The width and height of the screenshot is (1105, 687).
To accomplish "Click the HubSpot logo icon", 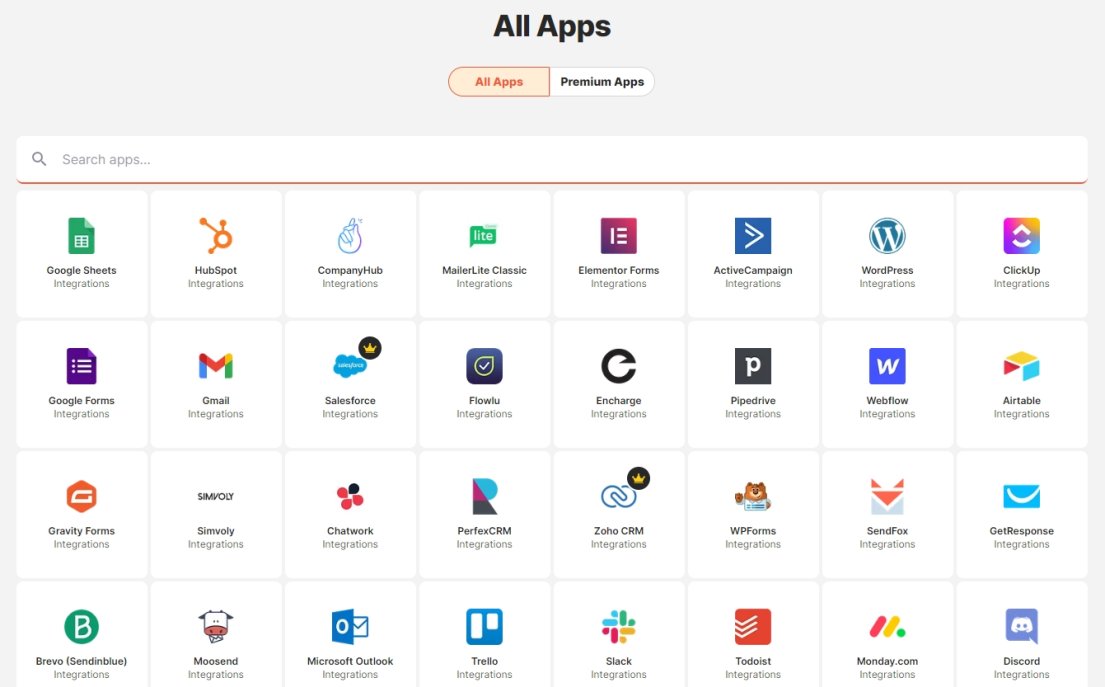I will click(216, 235).
